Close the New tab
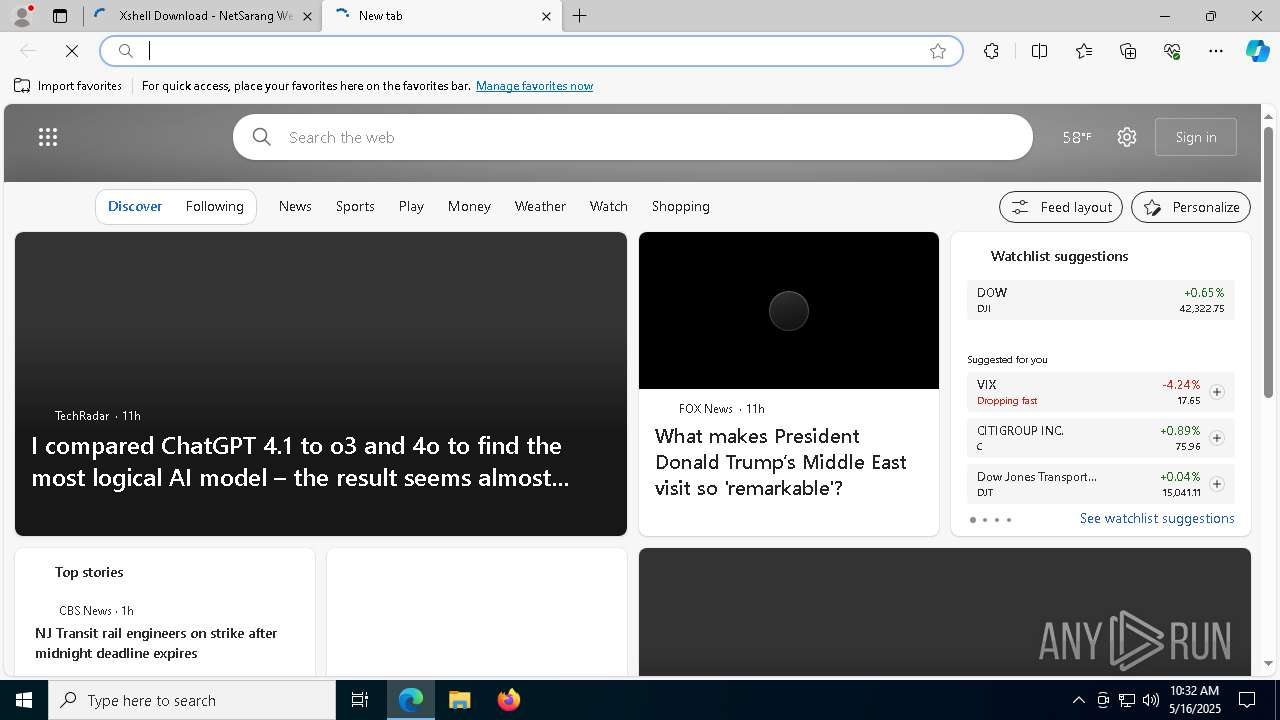This screenshot has height=720, width=1280. [546, 16]
